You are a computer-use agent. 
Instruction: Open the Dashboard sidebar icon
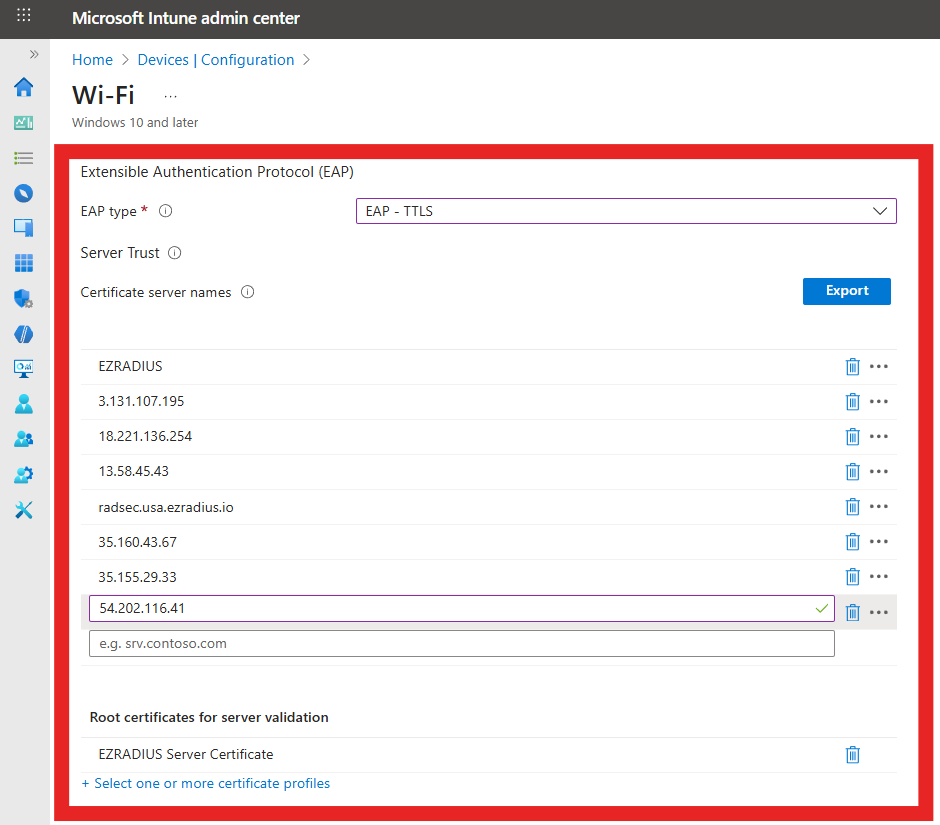tap(24, 122)
